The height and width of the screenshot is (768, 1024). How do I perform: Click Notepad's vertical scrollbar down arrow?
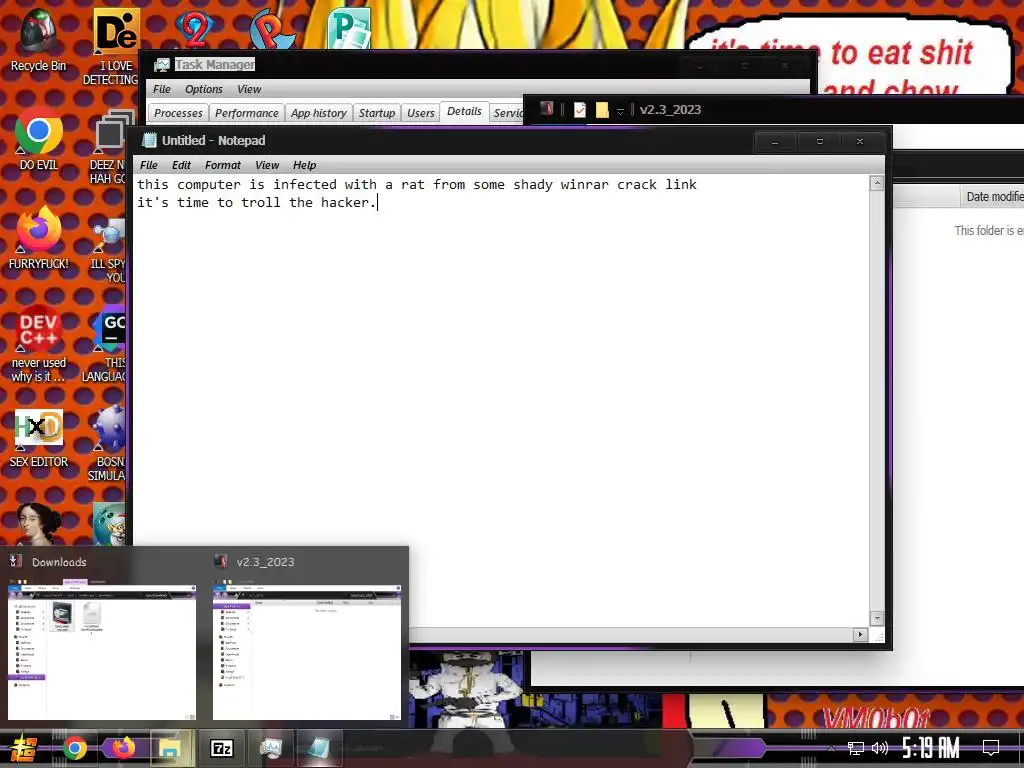[x=877, y=618]
